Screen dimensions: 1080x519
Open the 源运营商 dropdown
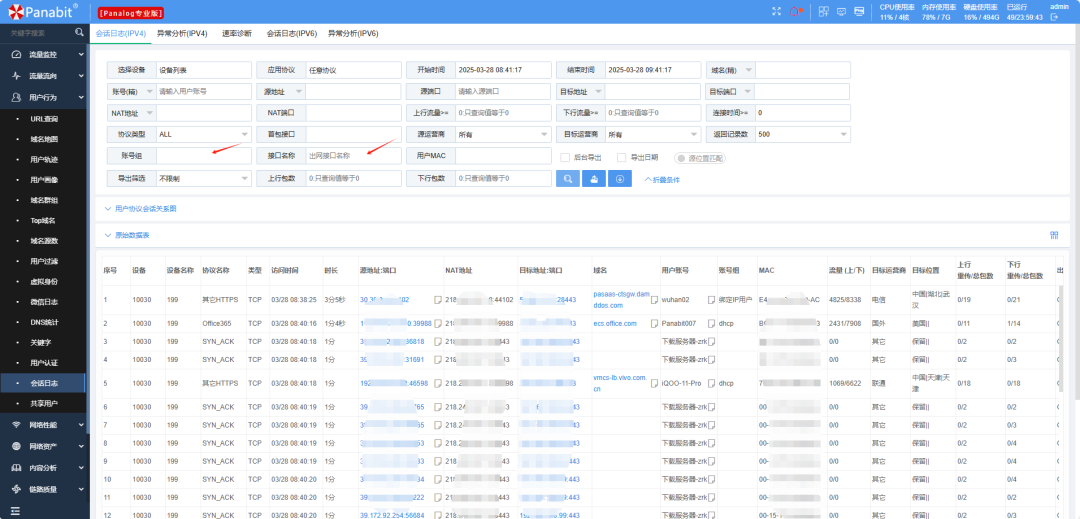[503, 134]
